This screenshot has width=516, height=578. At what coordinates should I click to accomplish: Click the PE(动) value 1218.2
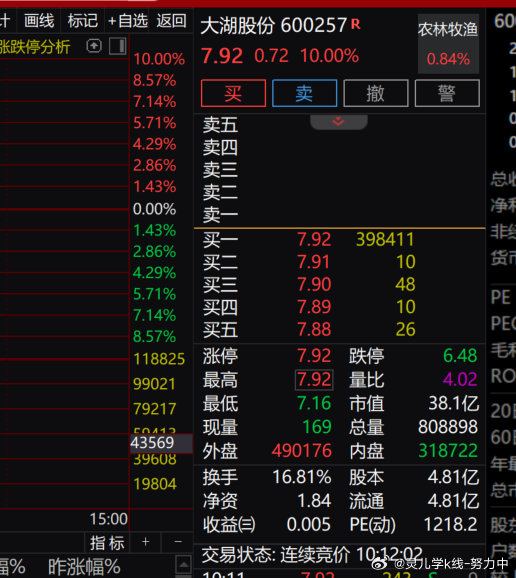tap(450, 524)
